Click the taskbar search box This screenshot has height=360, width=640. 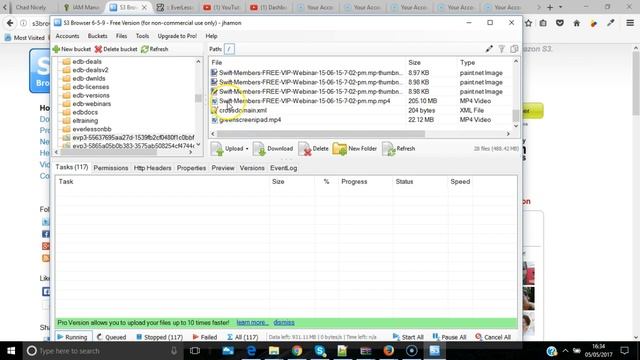102,351
